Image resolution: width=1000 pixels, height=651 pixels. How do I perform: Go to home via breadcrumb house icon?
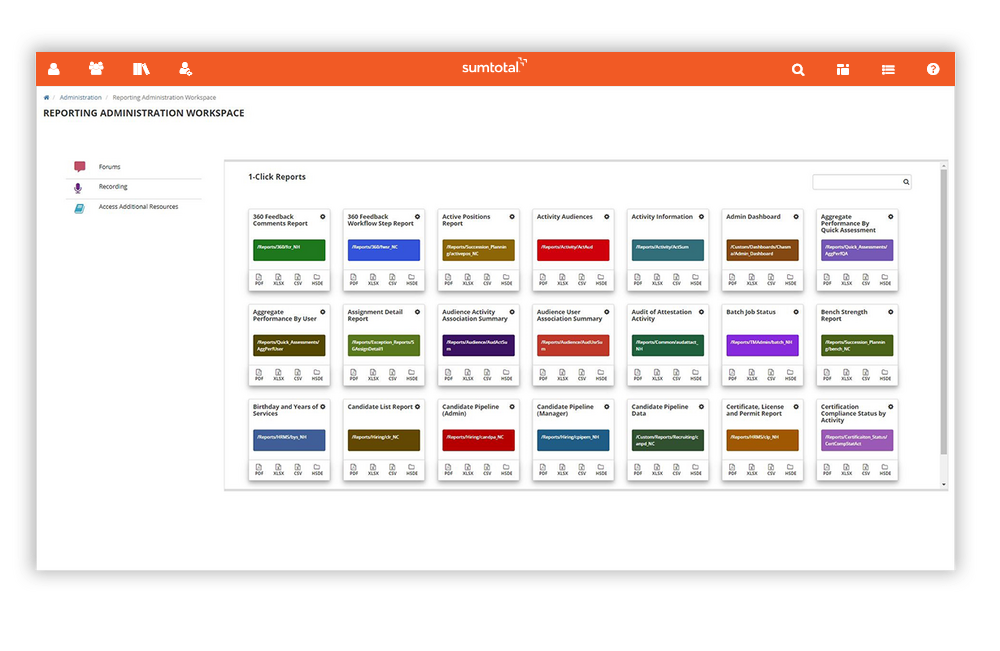[46, 98]
